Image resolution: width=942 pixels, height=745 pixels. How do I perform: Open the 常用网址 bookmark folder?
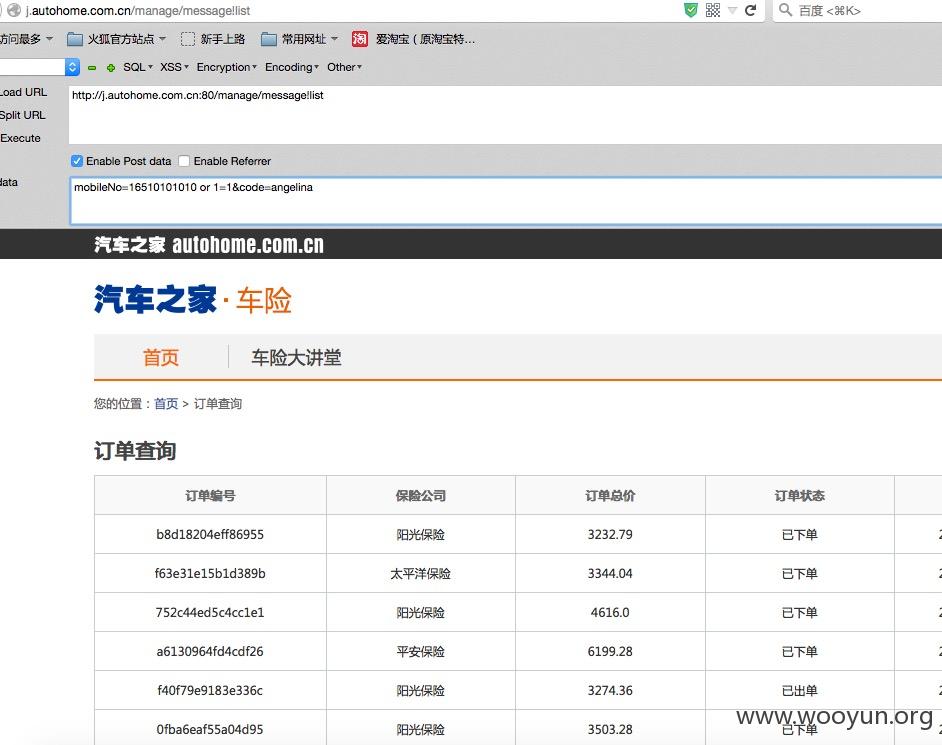coord(300,39)
